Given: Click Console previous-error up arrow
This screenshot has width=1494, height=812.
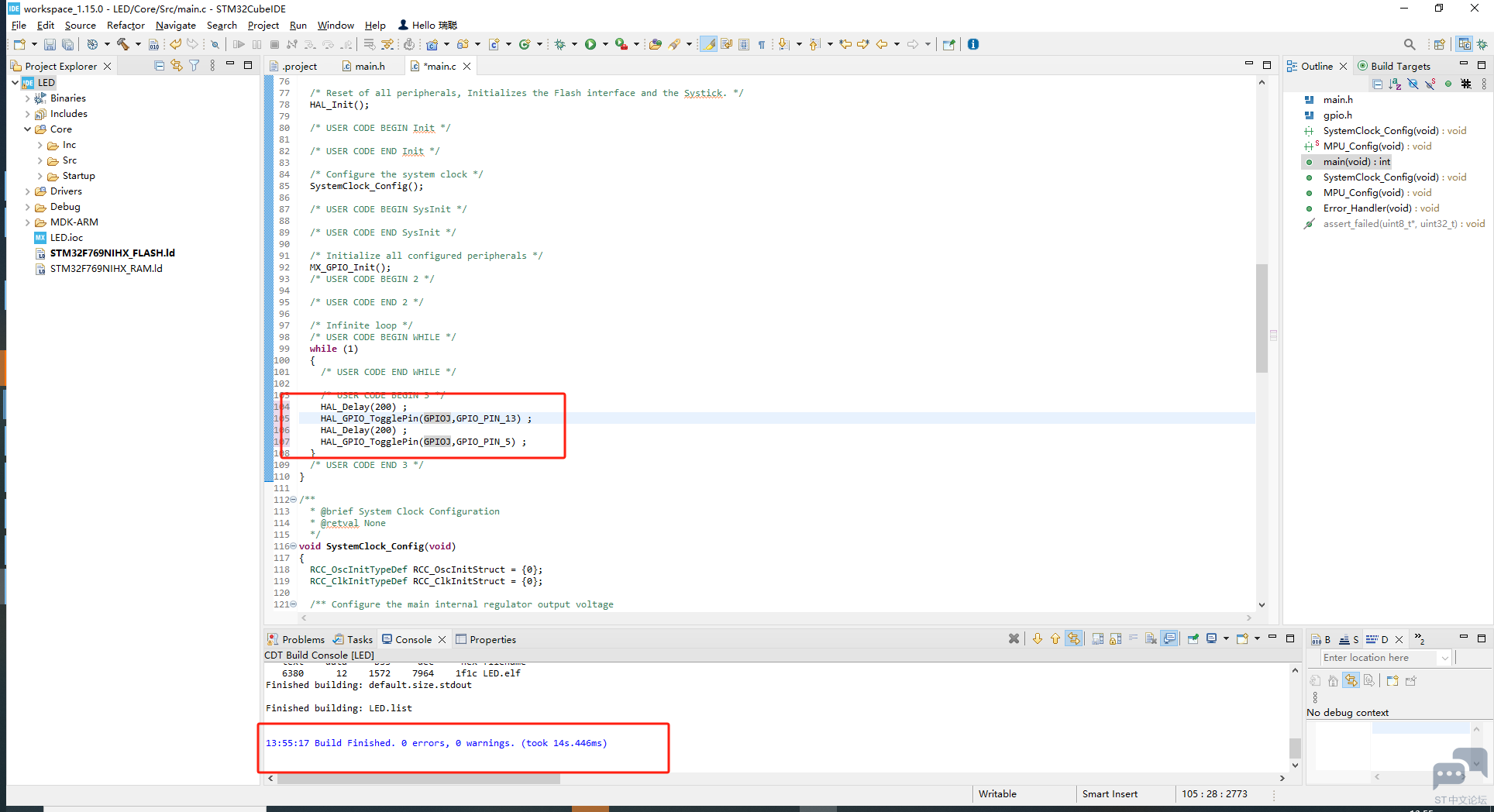Looking at the screenshot, I should point(1055,638).
